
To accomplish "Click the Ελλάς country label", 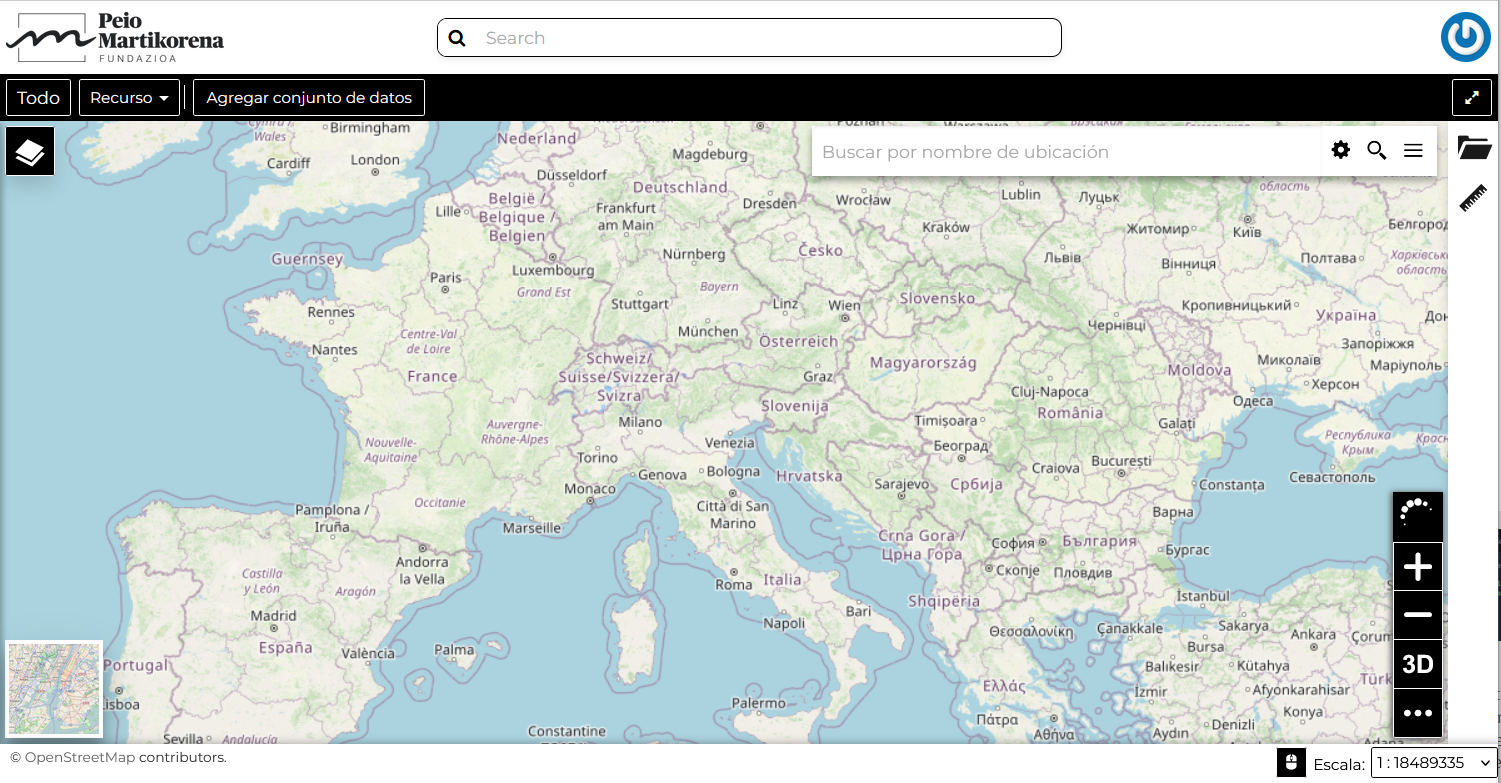I will click(x=1004, y=686).
